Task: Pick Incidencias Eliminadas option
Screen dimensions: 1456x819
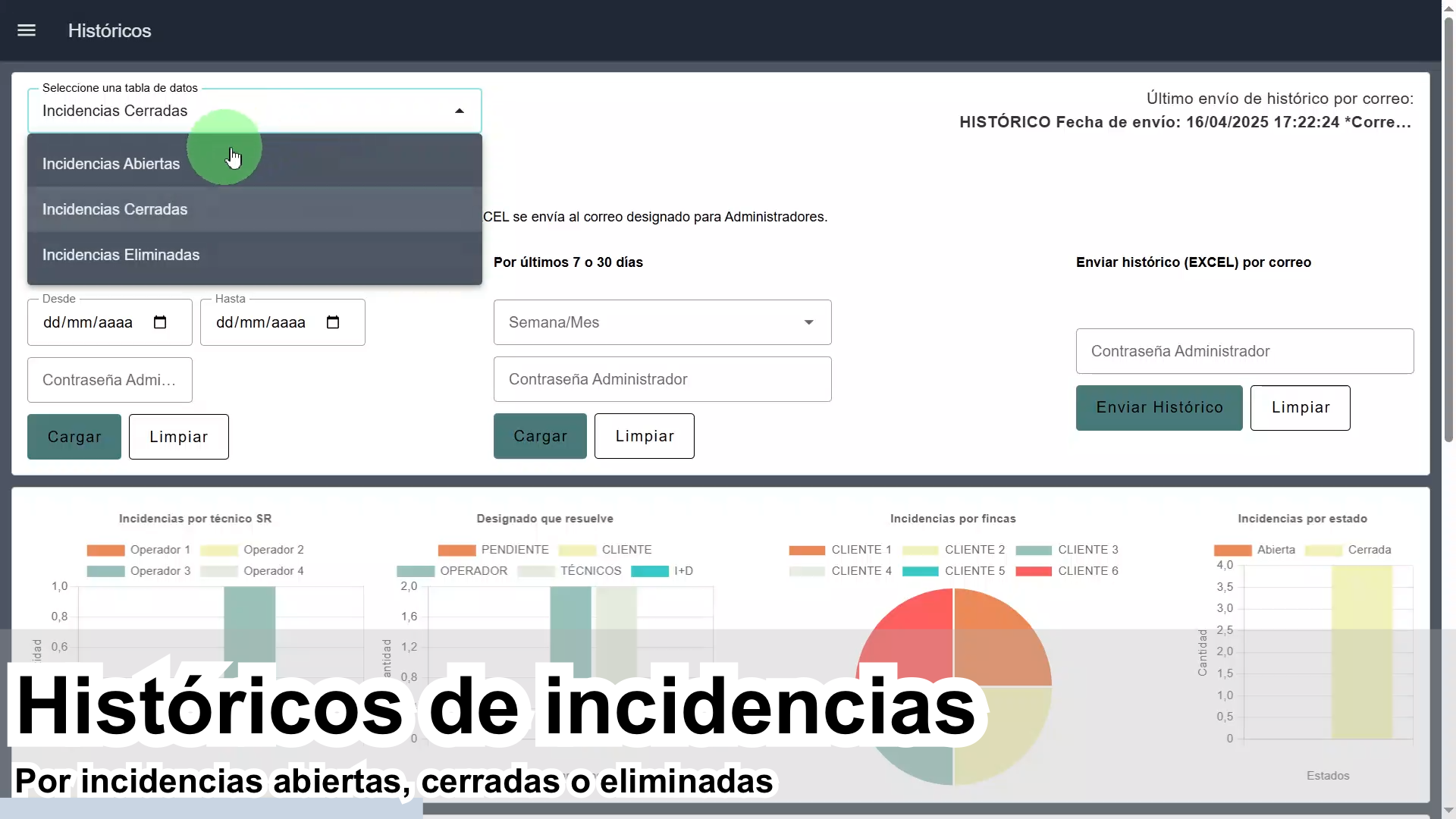Action: tap(121, 255)
